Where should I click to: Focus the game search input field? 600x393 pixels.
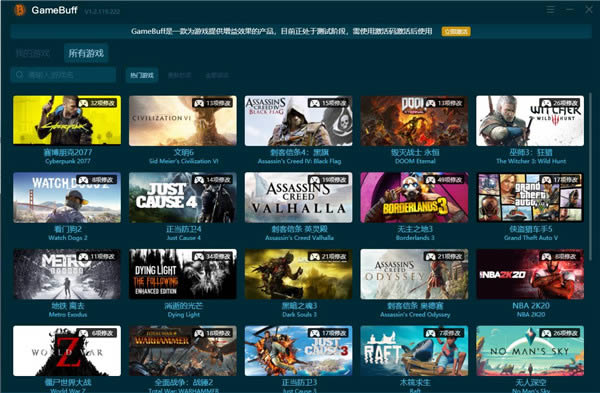[x=63, y=75]
